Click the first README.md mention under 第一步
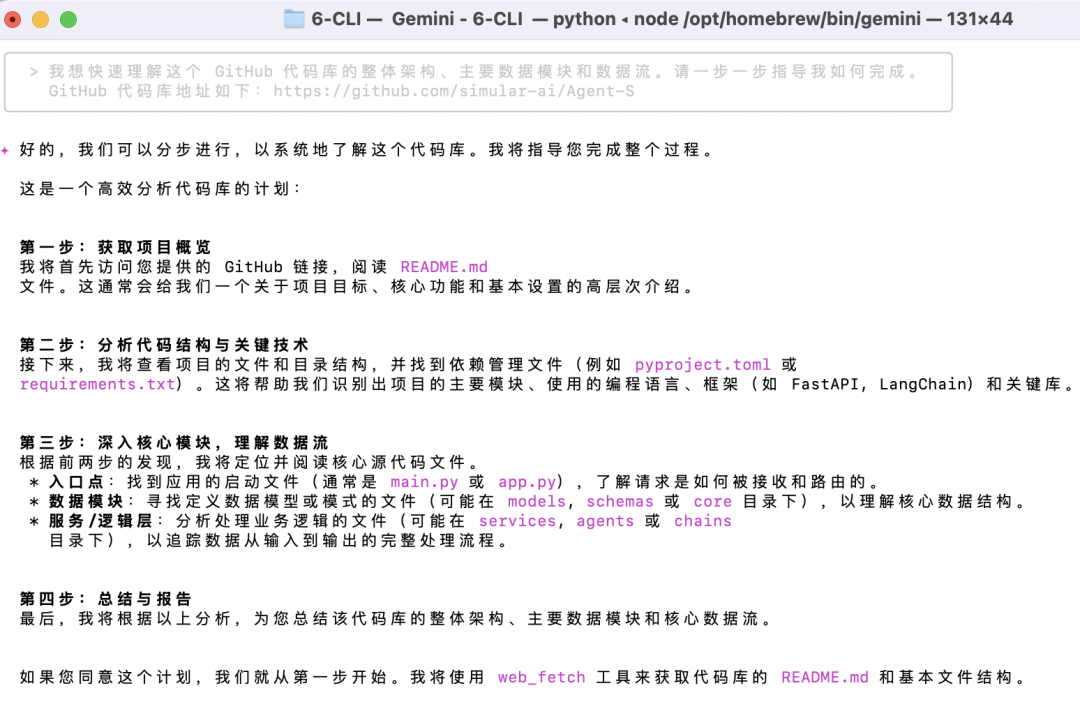 (444, 267)
